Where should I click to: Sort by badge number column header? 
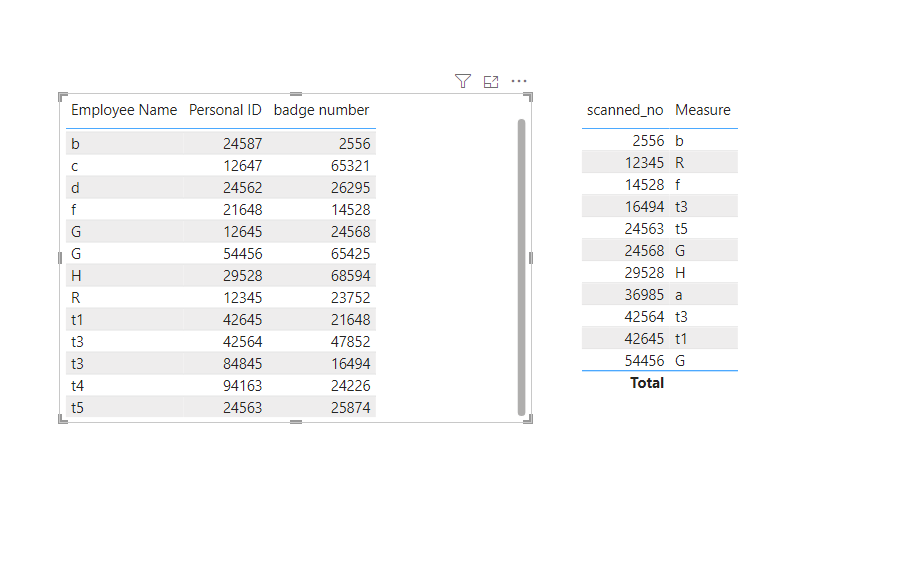point(321,110)
